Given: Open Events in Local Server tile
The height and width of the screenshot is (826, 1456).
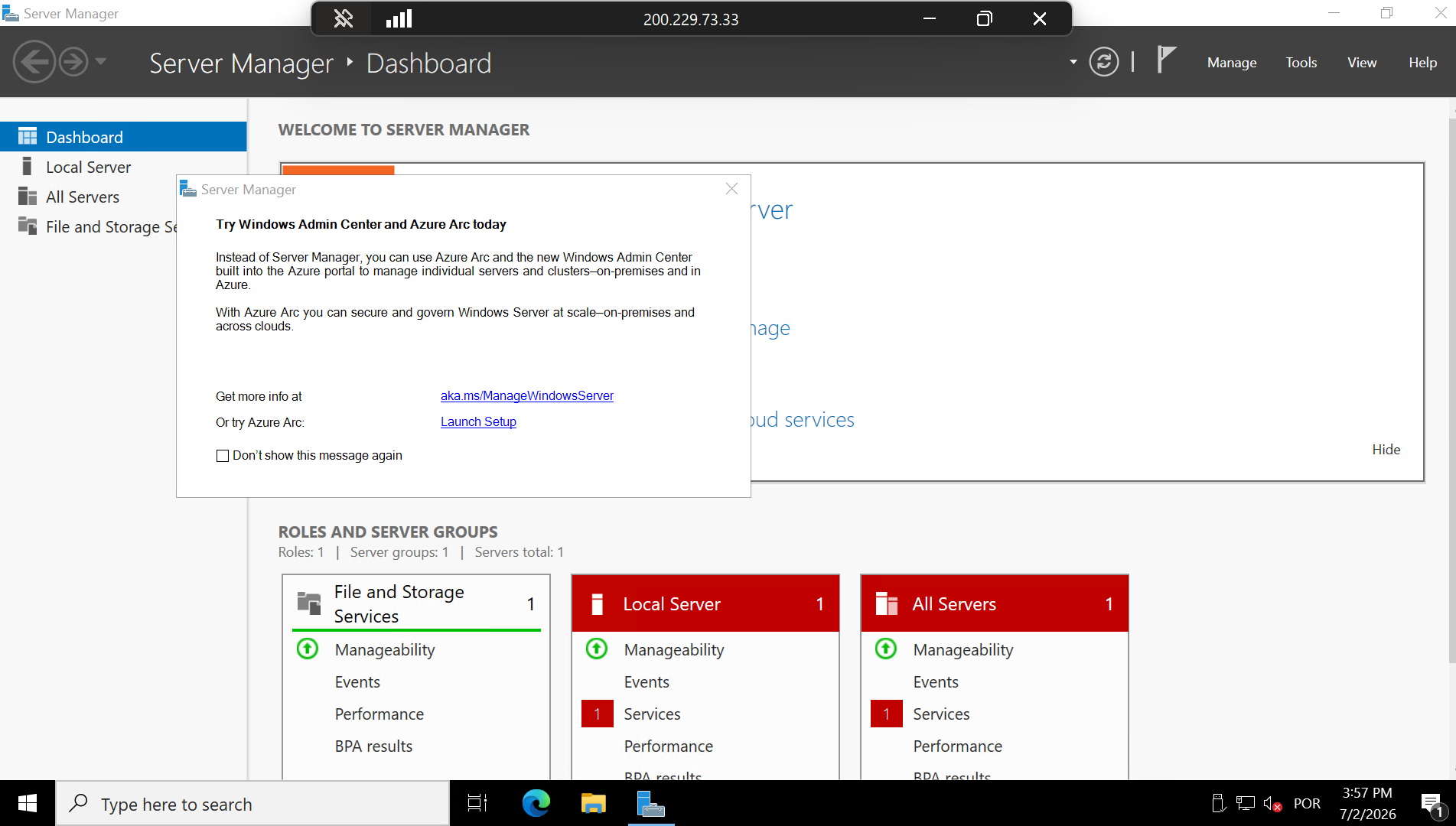Looking at the screenshot, I should pos(647,682).
